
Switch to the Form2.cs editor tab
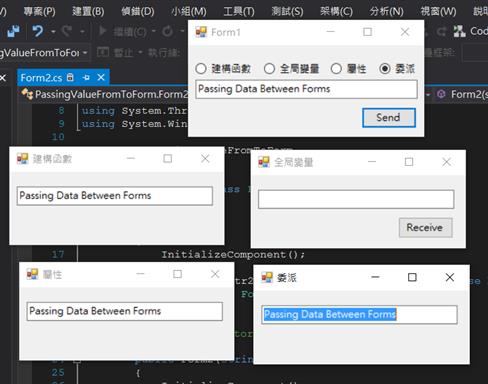(41, 78)
